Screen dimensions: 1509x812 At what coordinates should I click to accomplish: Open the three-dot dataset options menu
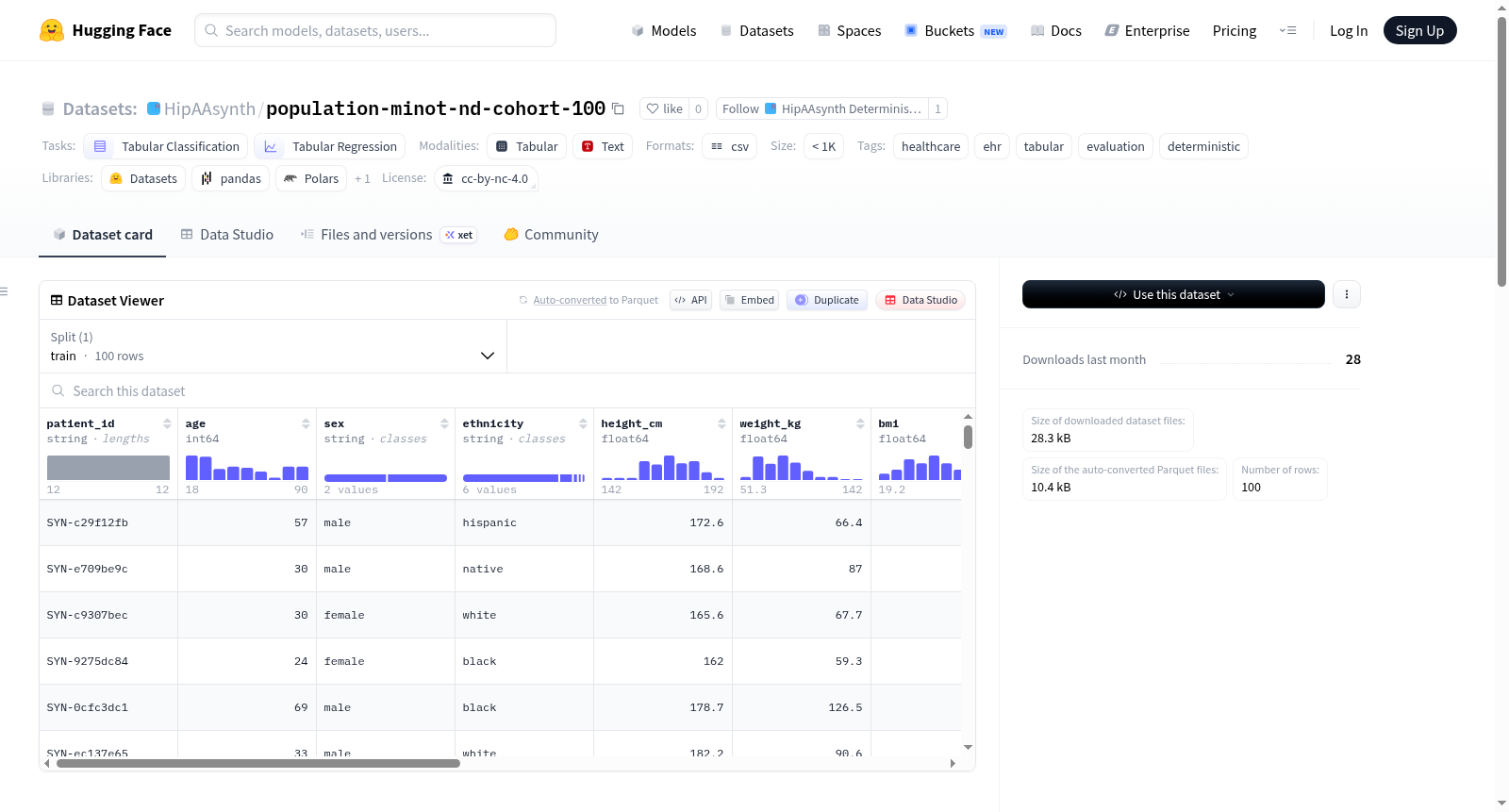click(1347, 294)
